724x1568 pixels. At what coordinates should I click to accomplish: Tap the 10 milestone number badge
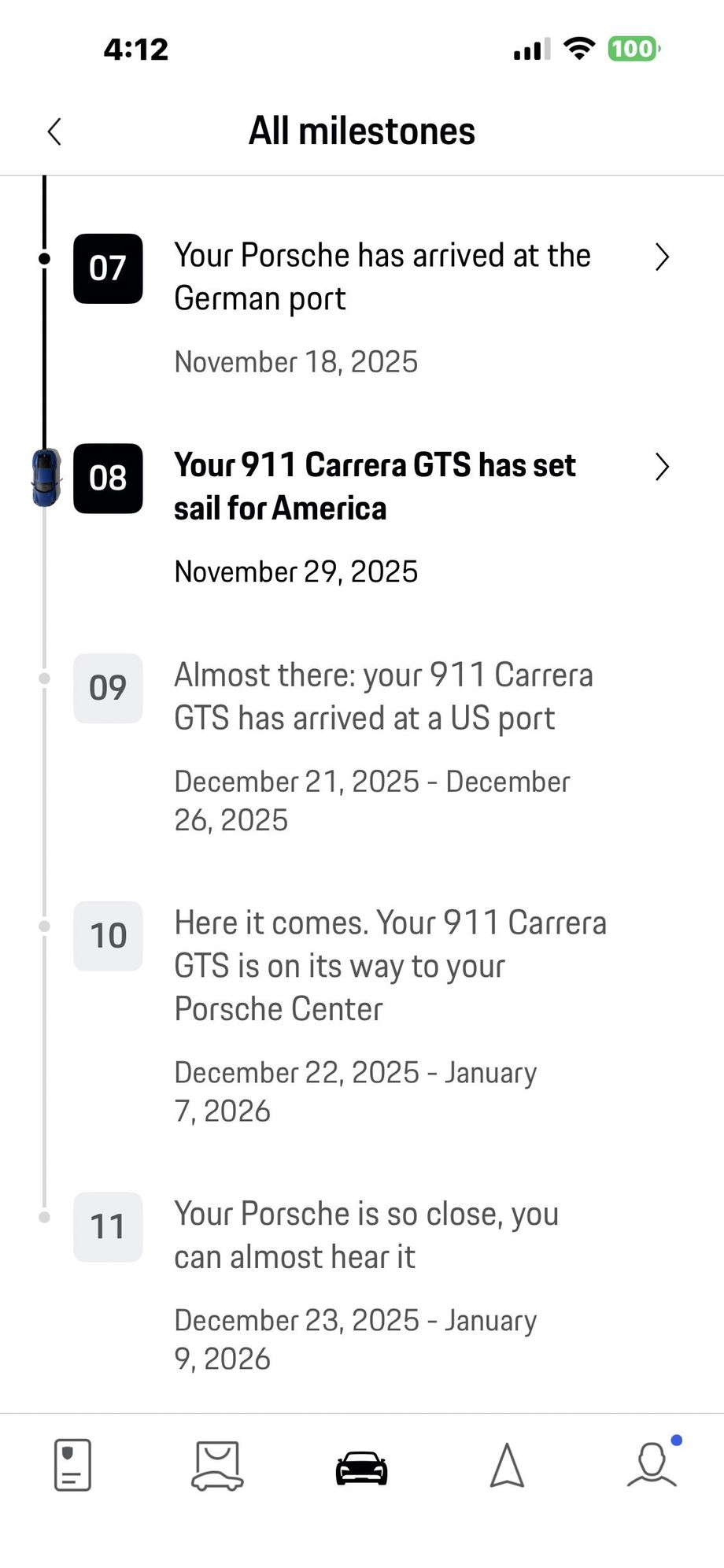coord(108,936)
